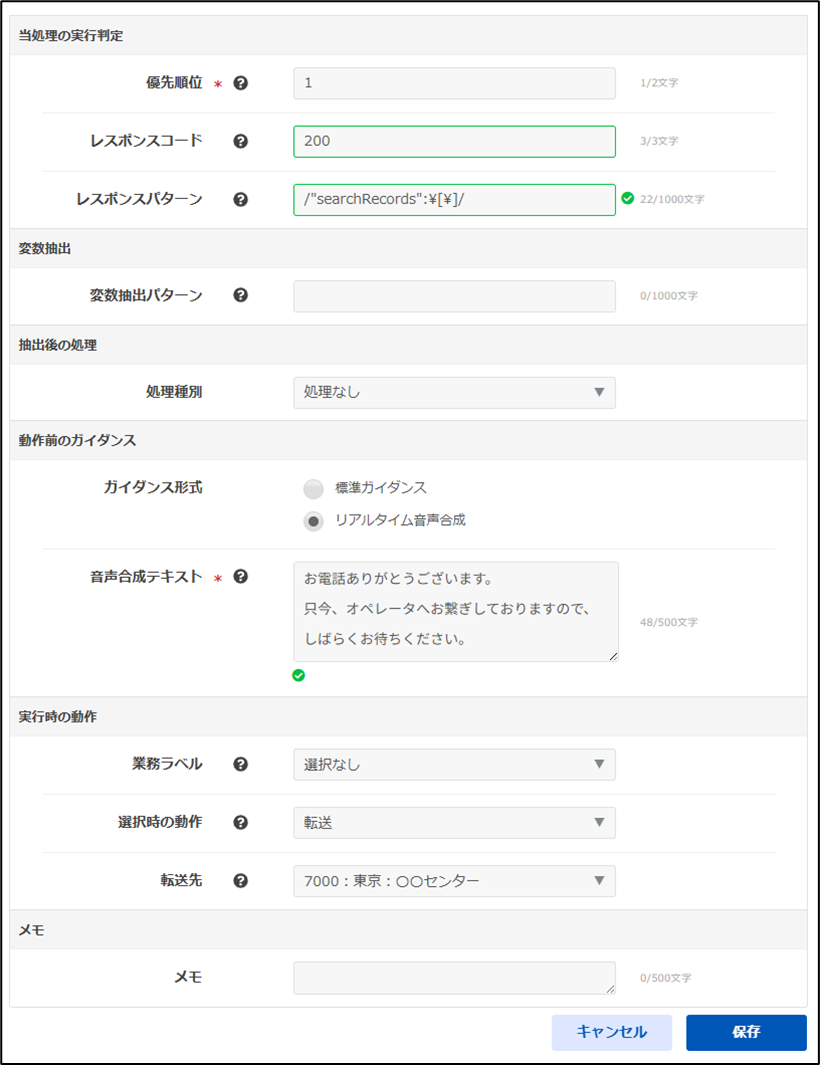
Task: Select the 標準ガイダンス radio option
Action: [x=314, y=488]
